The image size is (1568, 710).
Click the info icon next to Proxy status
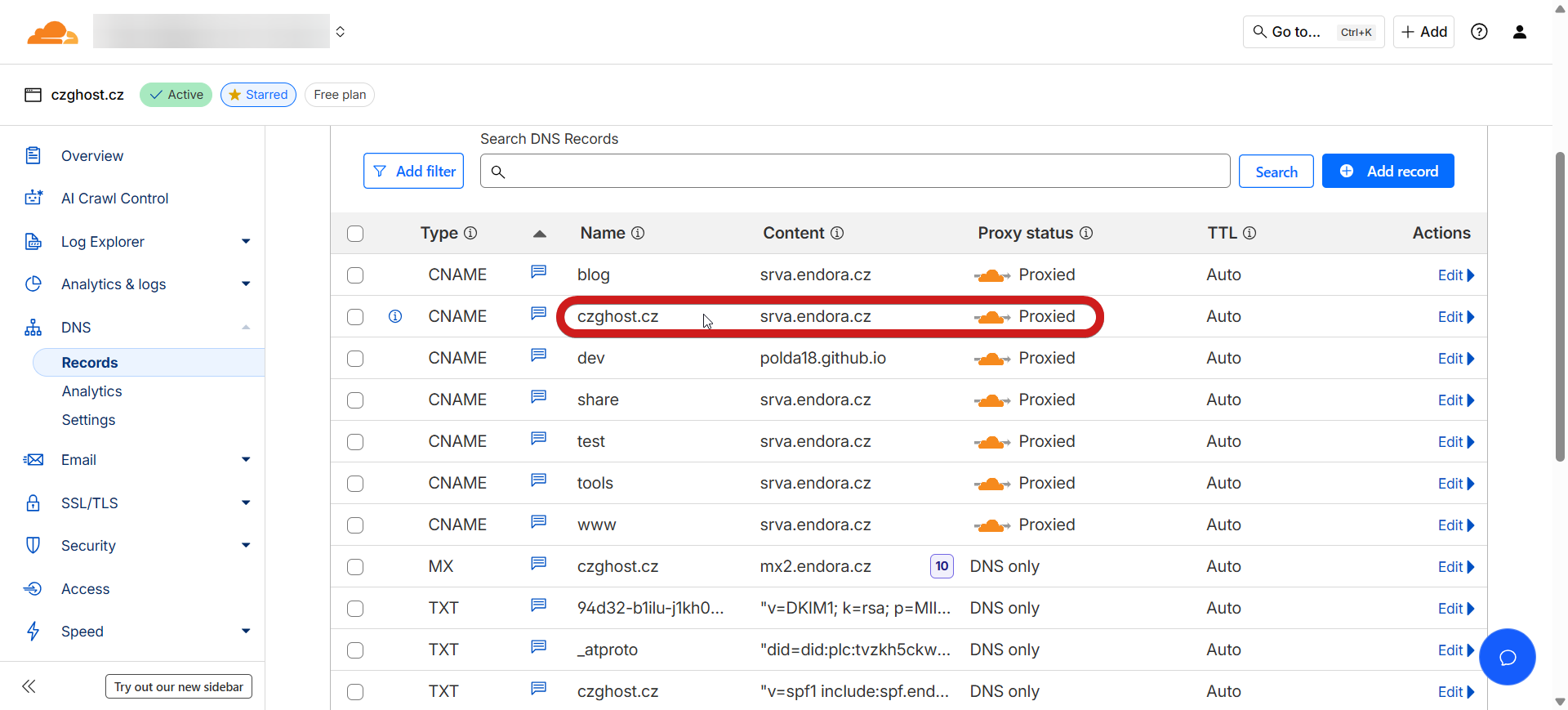[x=1086, y=233]
